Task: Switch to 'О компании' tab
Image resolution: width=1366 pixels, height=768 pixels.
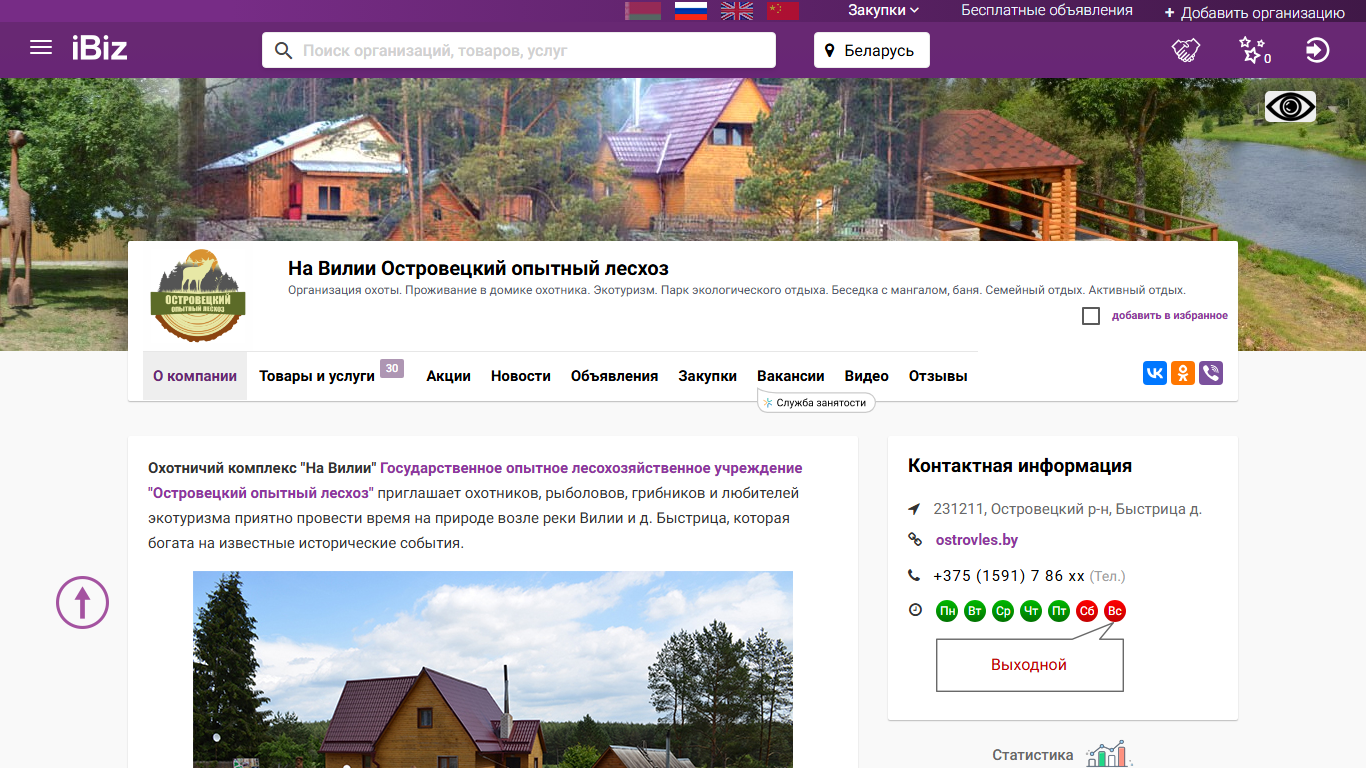Action: (195, 376)
